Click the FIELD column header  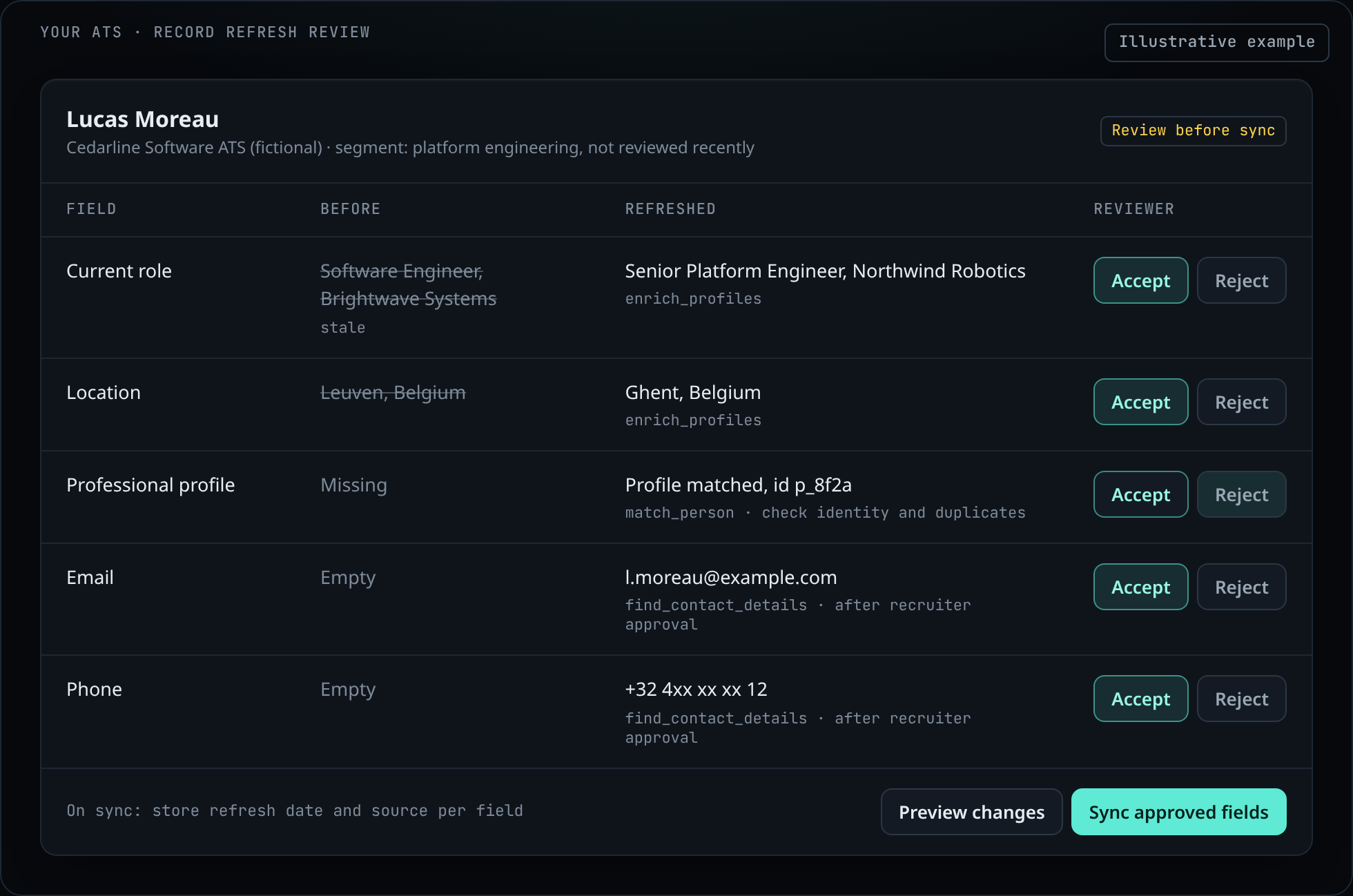(91, 208)
